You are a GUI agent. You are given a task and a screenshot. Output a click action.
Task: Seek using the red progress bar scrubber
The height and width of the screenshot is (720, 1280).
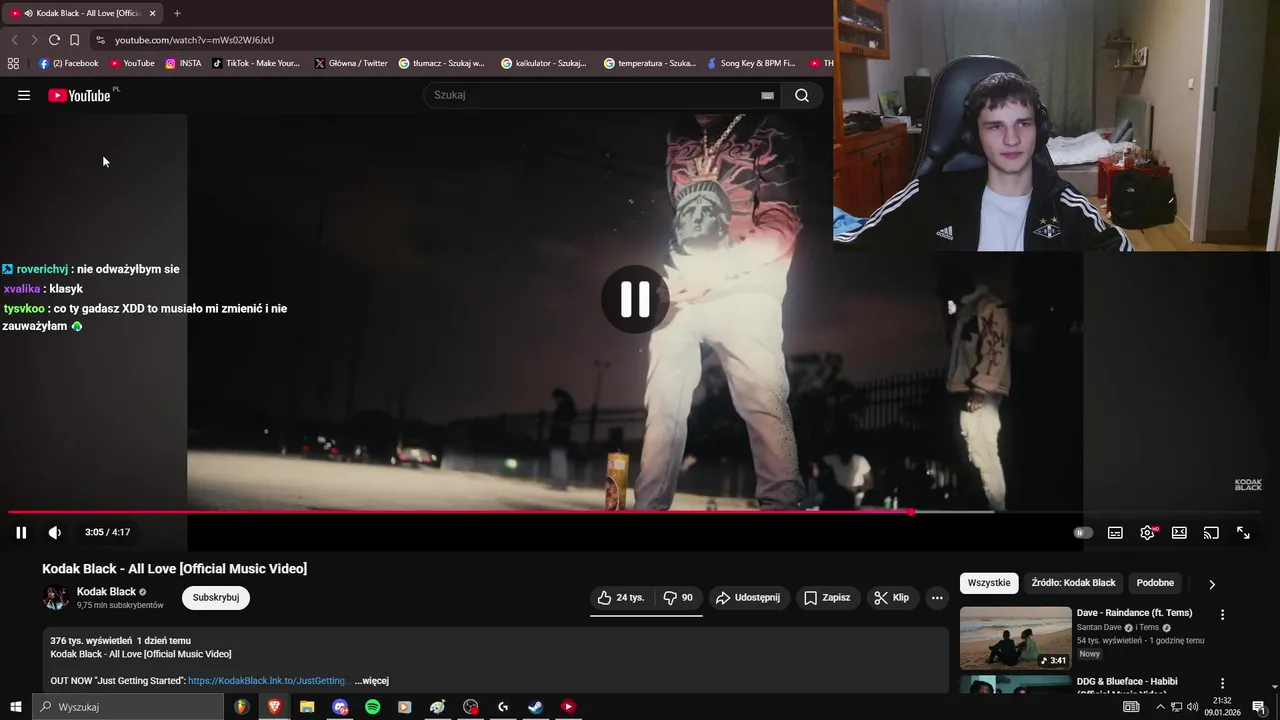click(x=911, y=512)
